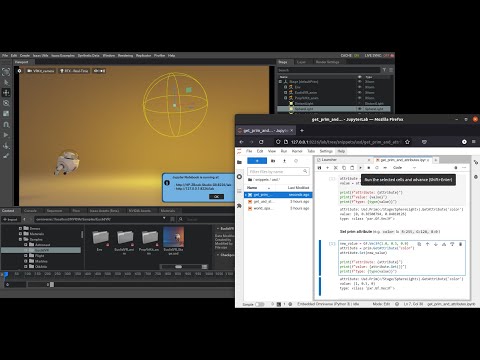Paste cells using the clipboard icon
This screenshot has height=360, width=480.
[352, 168]
